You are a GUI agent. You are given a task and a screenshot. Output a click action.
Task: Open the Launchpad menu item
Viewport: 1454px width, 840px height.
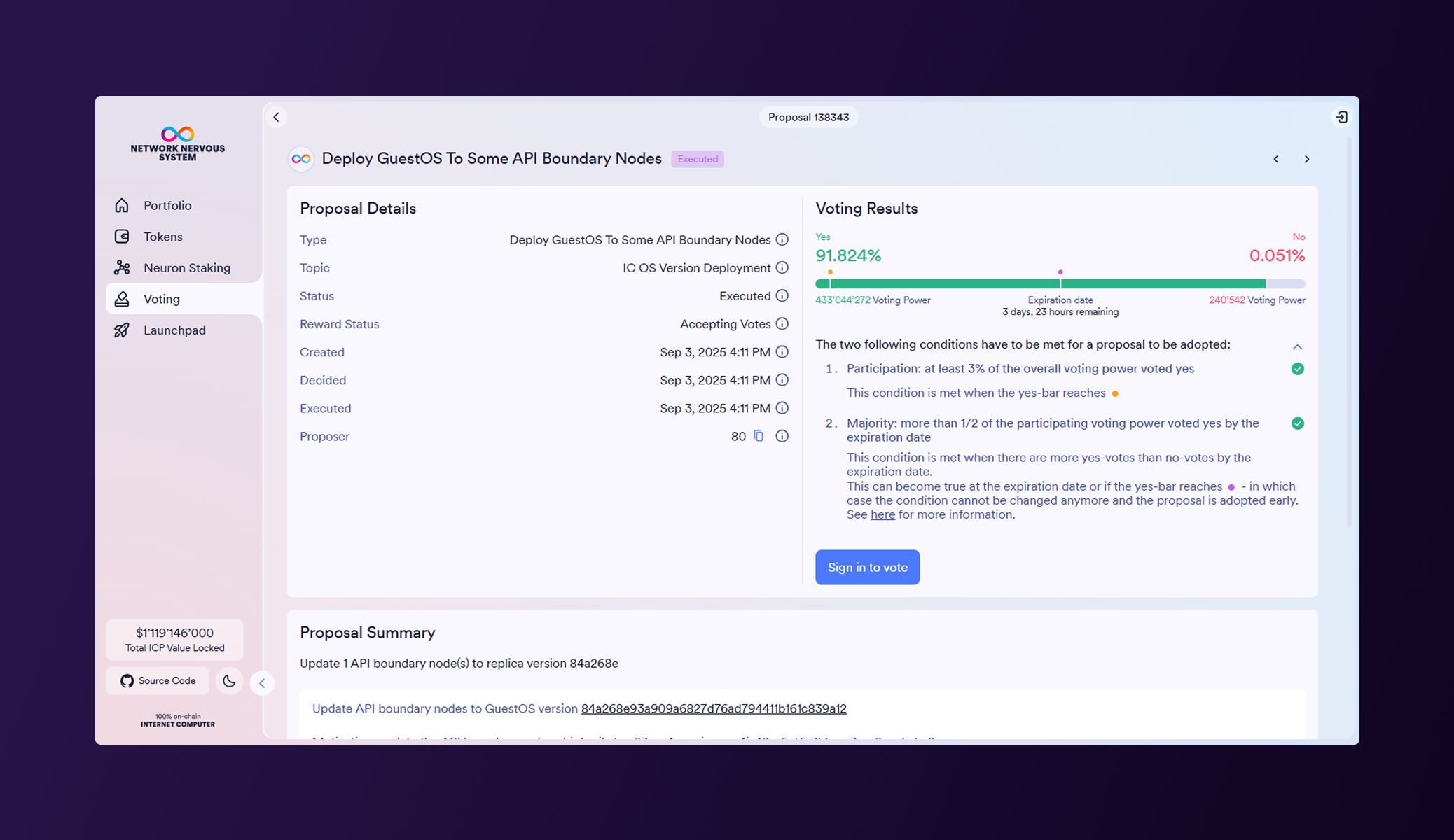[x=174, y=330]
